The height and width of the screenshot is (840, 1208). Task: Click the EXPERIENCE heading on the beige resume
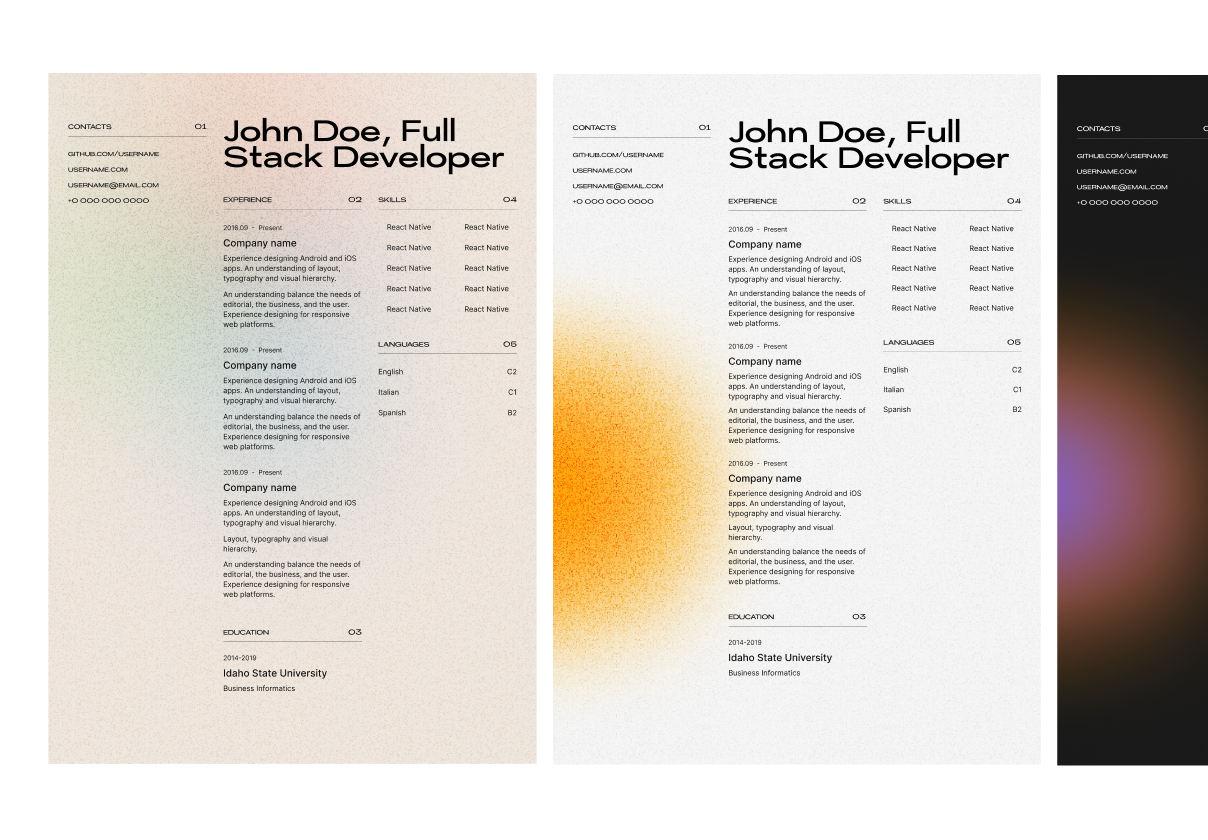248,200
